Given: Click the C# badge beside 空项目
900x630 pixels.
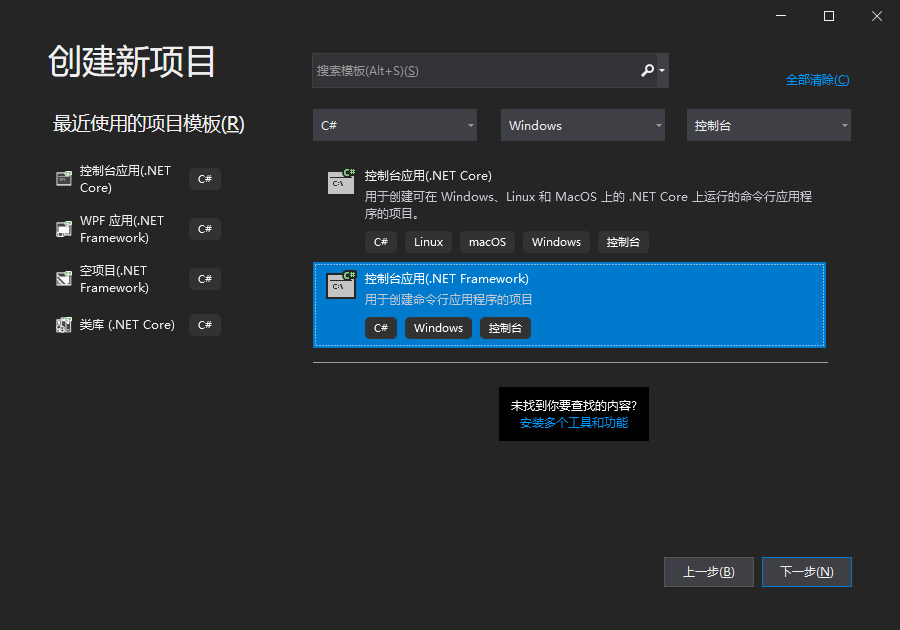Looking at the screenshot, I should click(x=204, y=279).
